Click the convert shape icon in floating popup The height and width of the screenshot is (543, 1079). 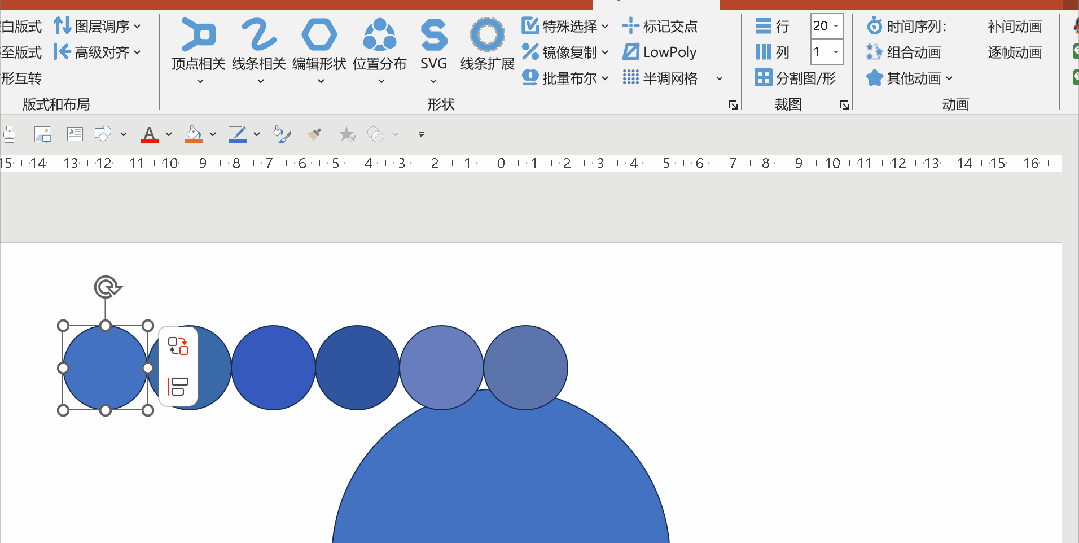178,345
